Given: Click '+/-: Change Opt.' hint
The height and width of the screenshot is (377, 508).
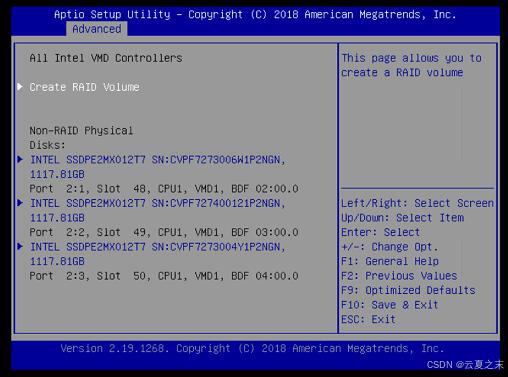Looking at the screenshot, I should coord(390,247).
